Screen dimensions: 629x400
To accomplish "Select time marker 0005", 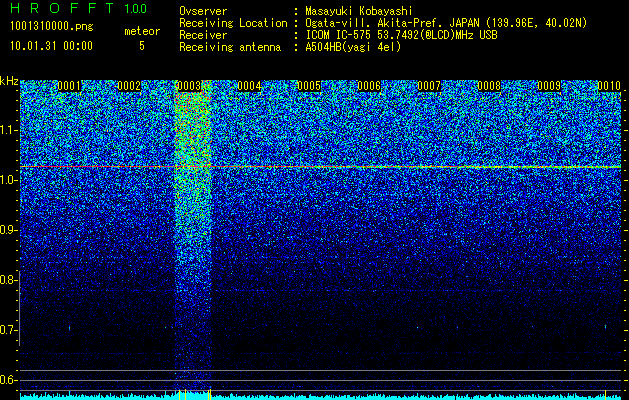I will pos(309,86).
